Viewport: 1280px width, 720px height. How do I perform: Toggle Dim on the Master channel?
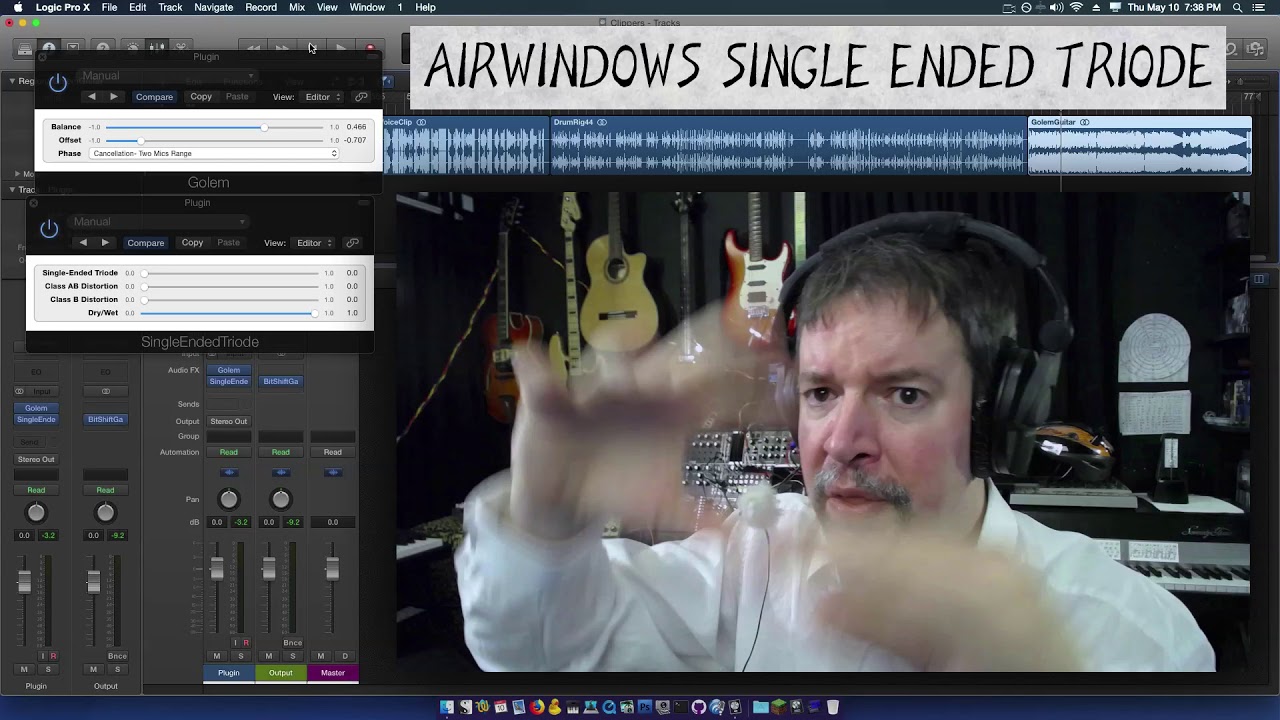pyautogui.click(x=345, y=657)
